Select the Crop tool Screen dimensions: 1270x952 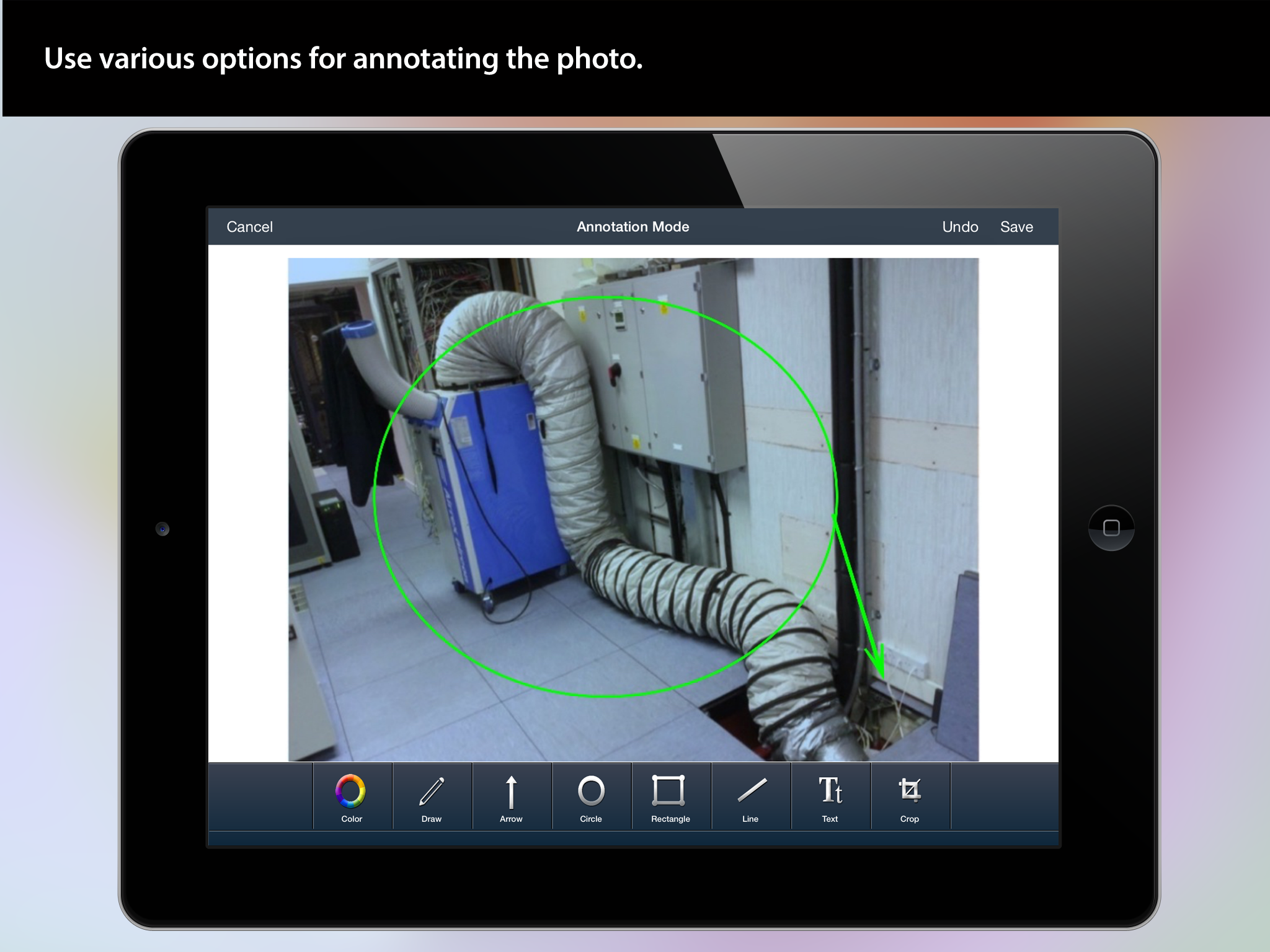(x=910, y=797)
